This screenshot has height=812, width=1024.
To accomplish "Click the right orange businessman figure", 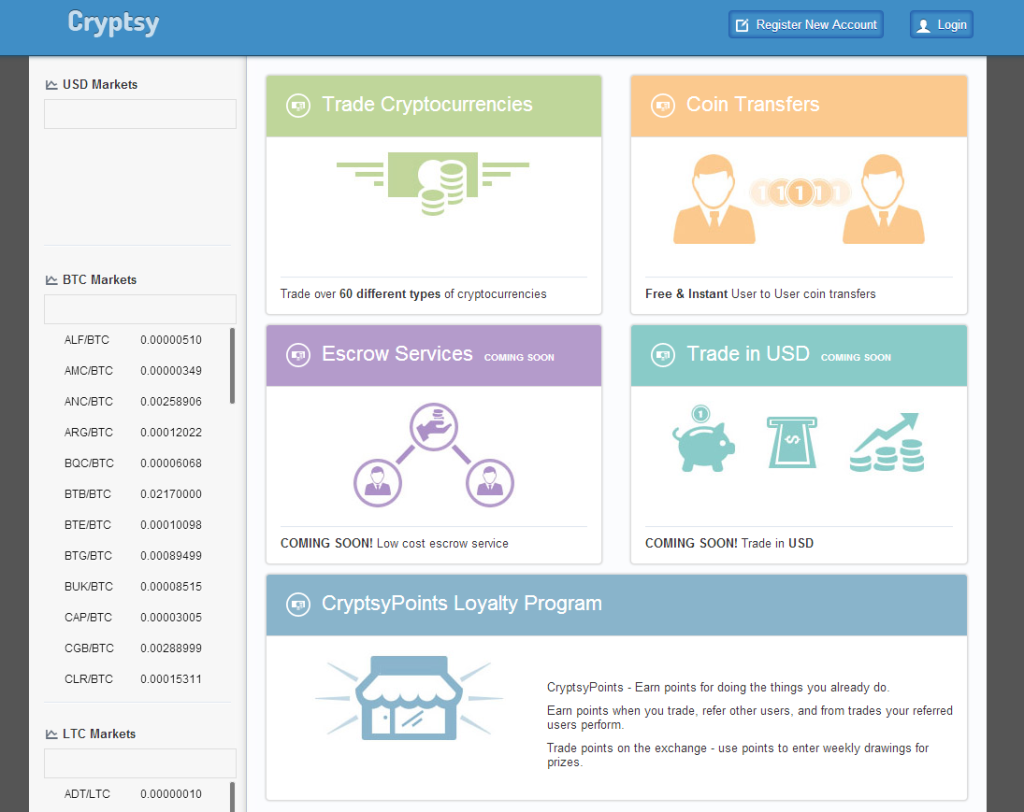I will (884, 199).
